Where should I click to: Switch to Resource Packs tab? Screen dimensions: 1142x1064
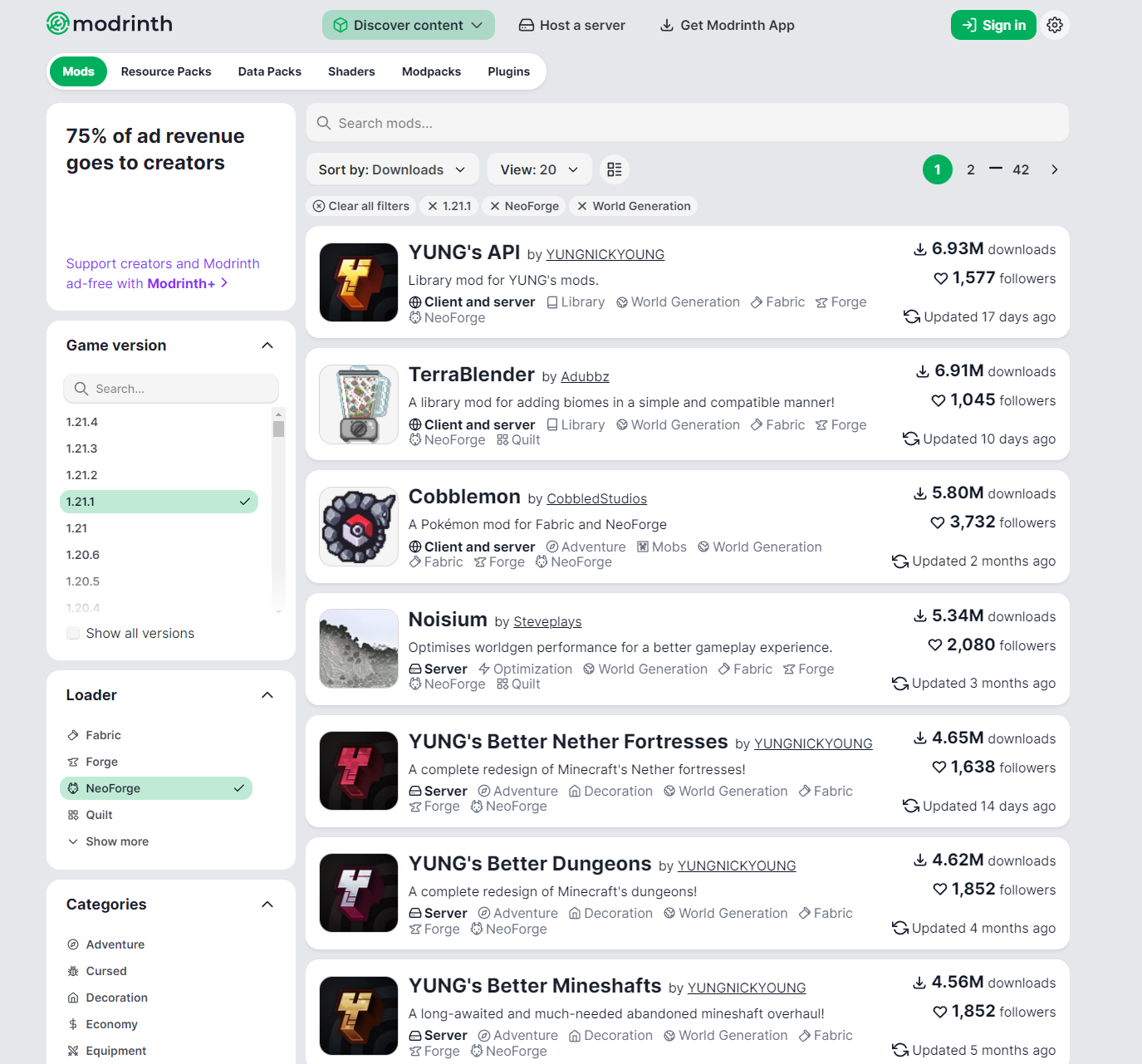[166, 71]
